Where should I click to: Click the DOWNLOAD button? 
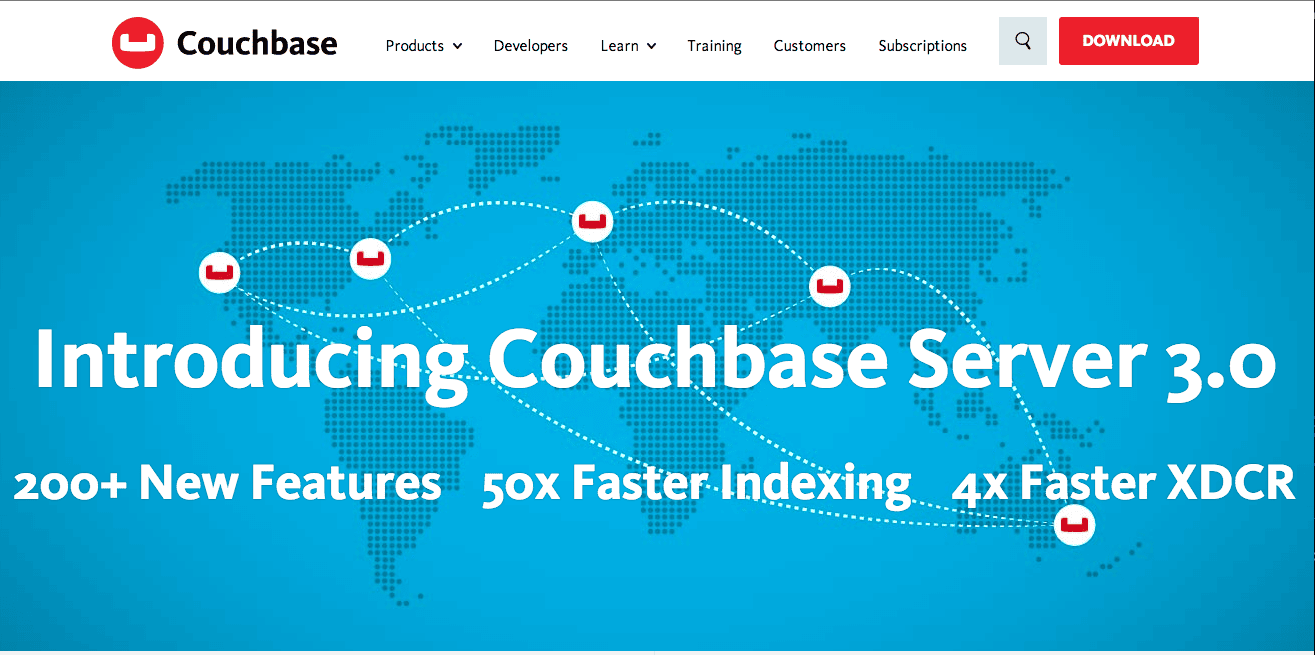click(x=1128, y=41)
